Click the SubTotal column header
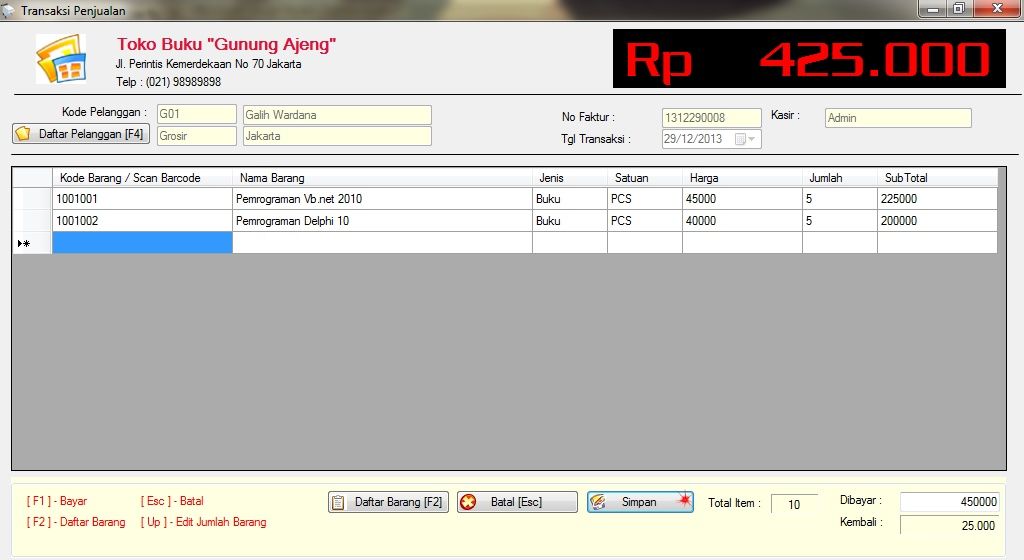The height and width of the screenshot is (560, 1024). [x=936, y=178]
